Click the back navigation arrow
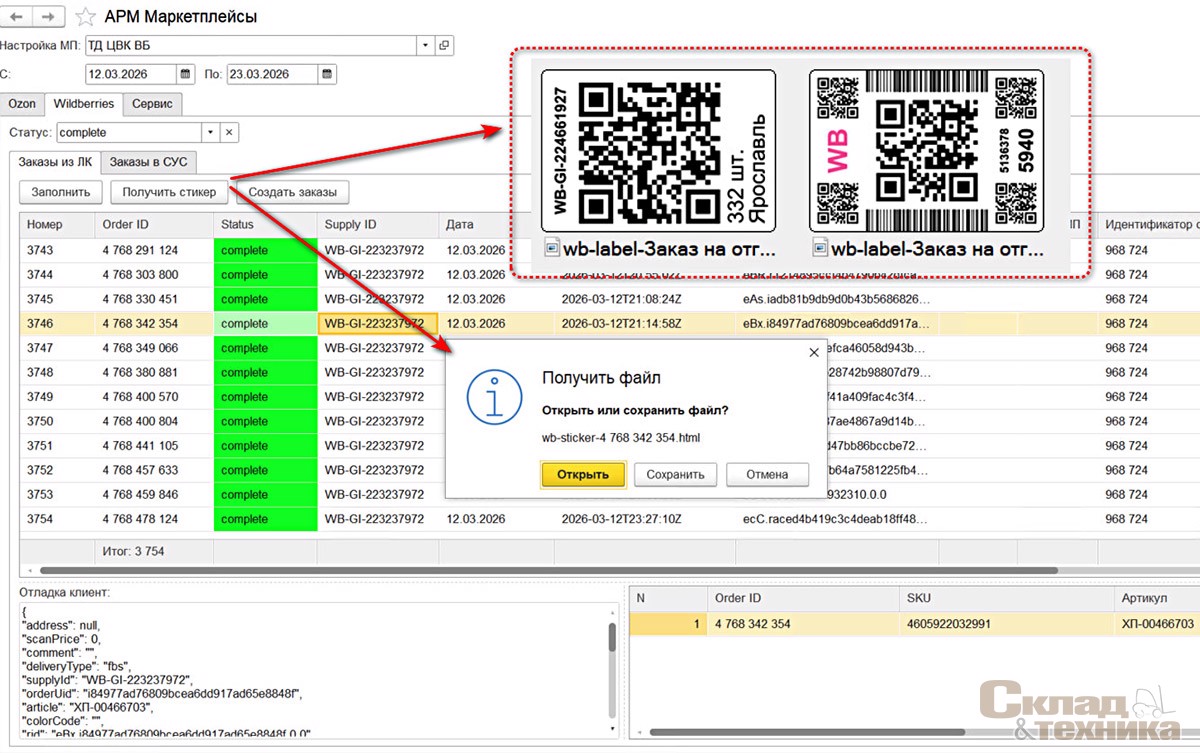Image resolution: width=1200 pixels, height=753 pixels. coord(19,17)
